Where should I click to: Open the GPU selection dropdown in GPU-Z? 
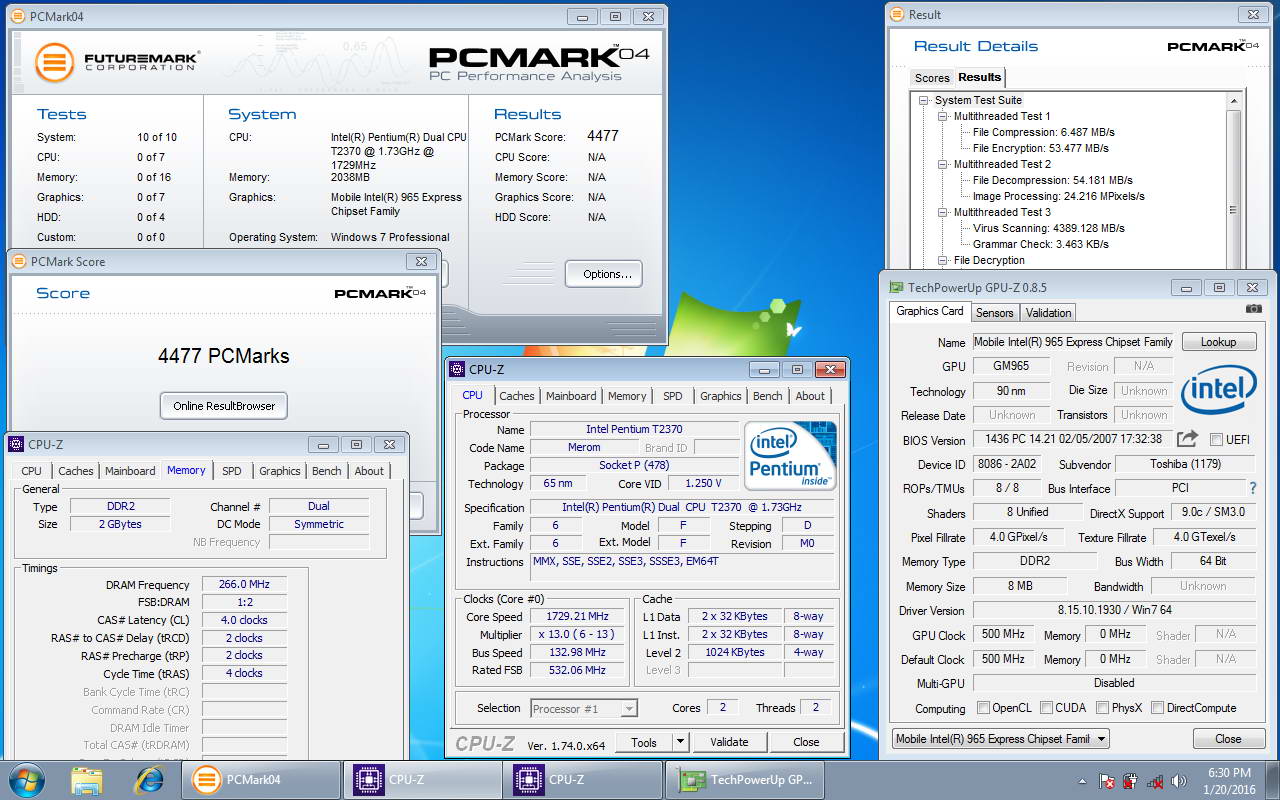tap(1001, 739)
